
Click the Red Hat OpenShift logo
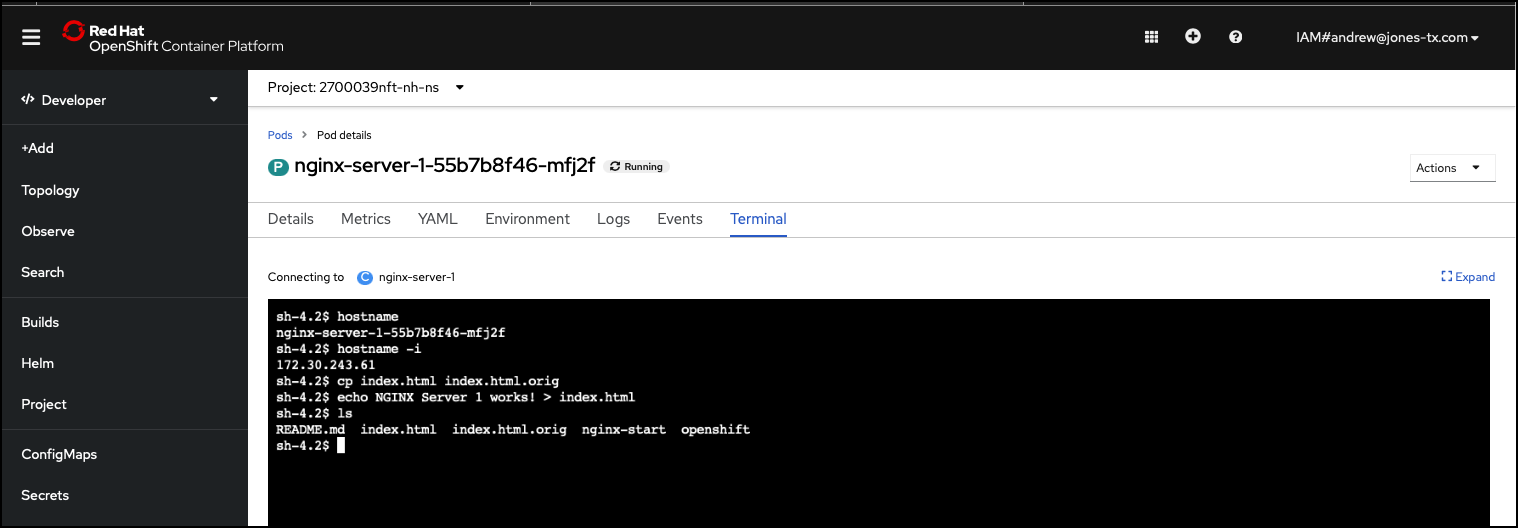[x=173, y=37]
